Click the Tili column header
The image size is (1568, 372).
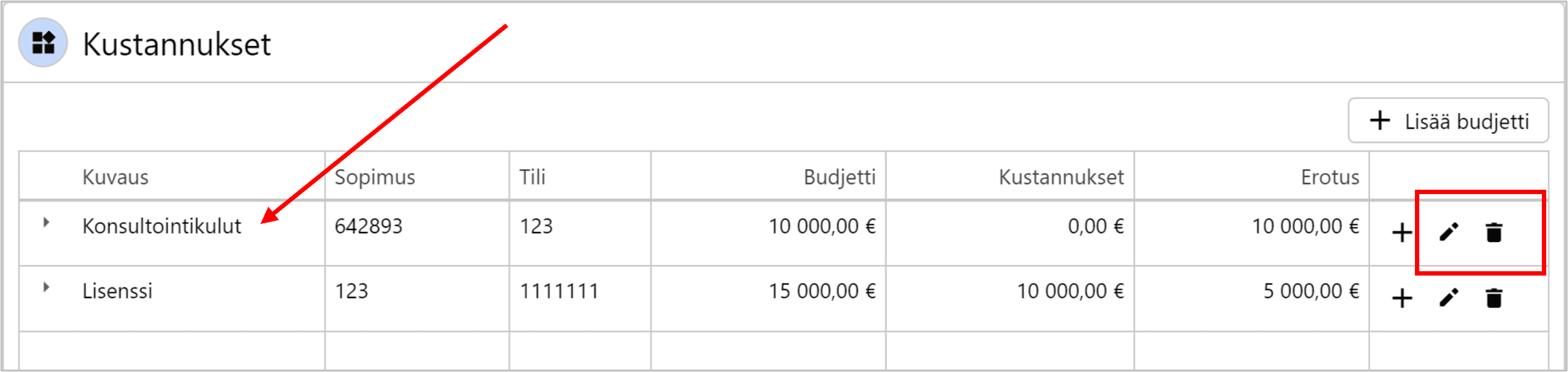coord(533,177)
